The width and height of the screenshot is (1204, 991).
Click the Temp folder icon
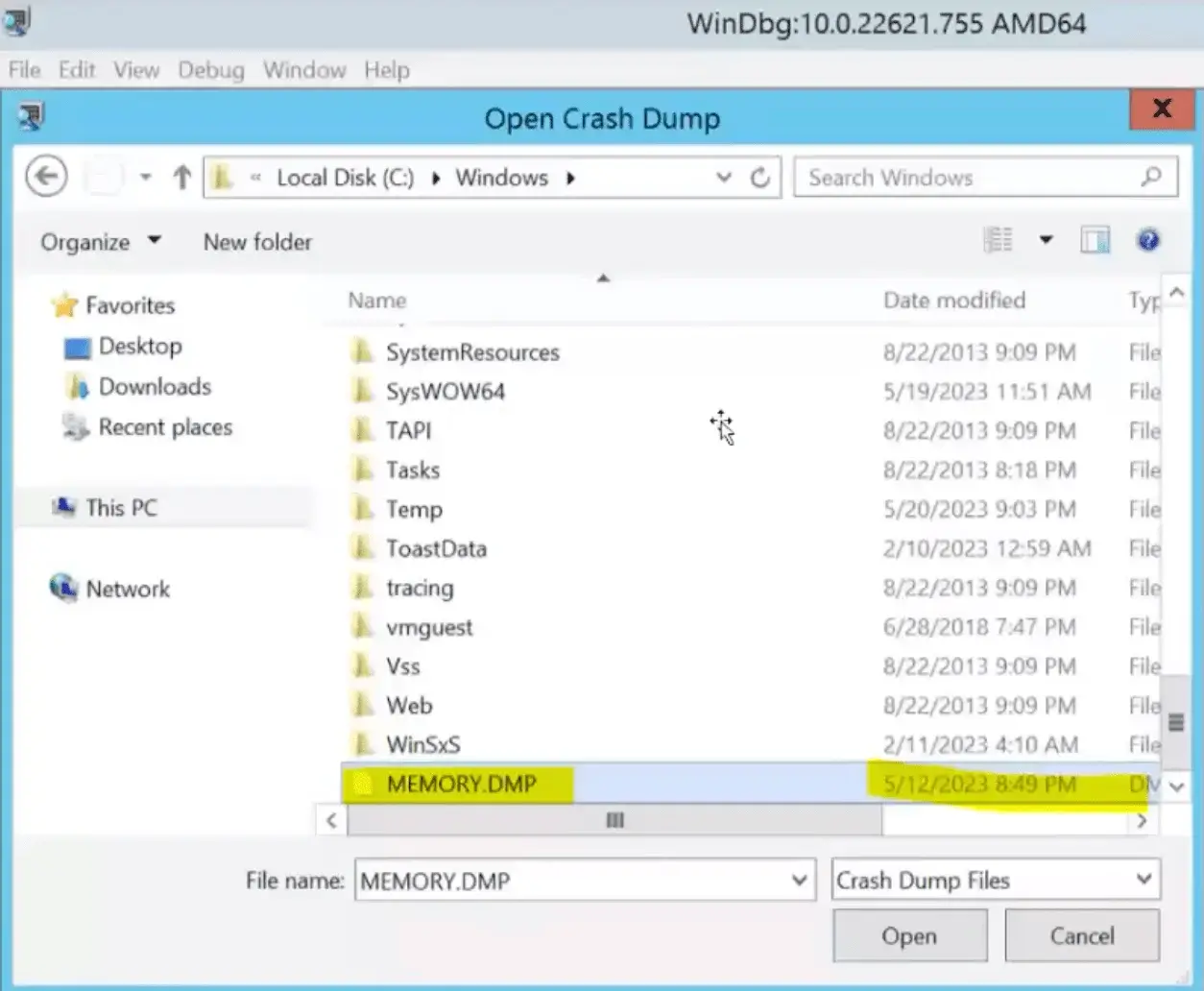[x=362, y=509]
